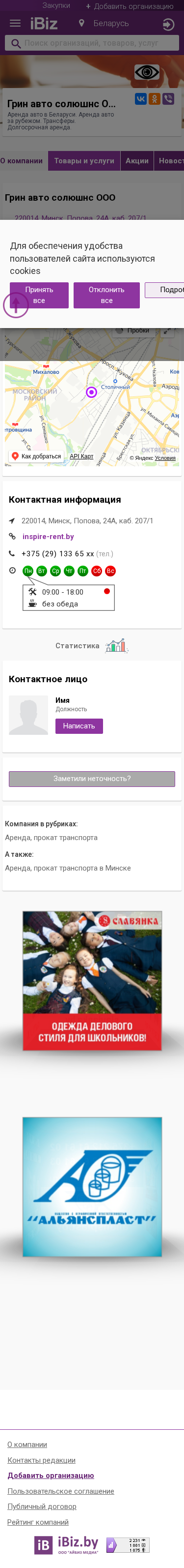Open the Беларусь location selector
This screenshot has width=184, height=1568.
(104, 24)
